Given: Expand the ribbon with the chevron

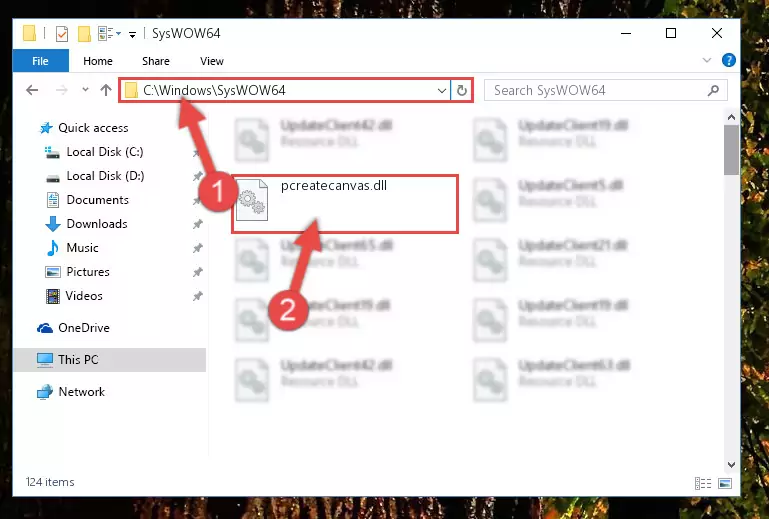Looking at the screenshot, I should 707,60.
